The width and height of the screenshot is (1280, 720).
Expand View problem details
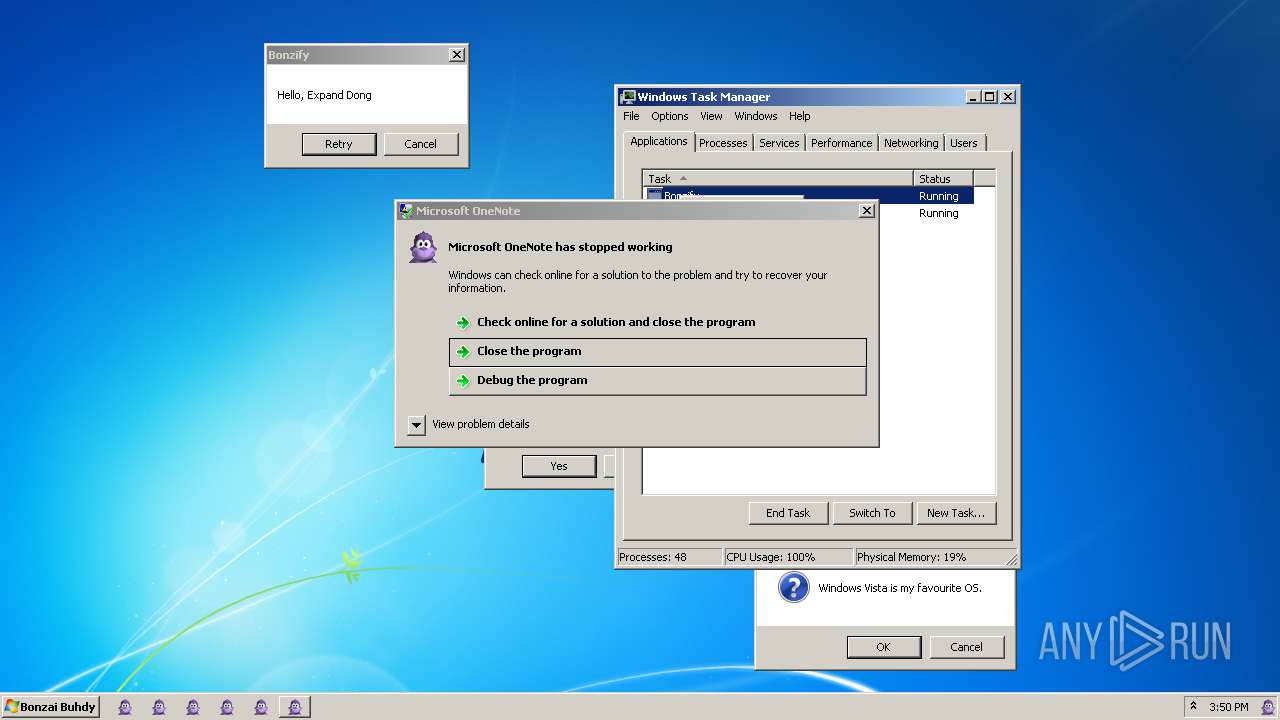[416, 425]
